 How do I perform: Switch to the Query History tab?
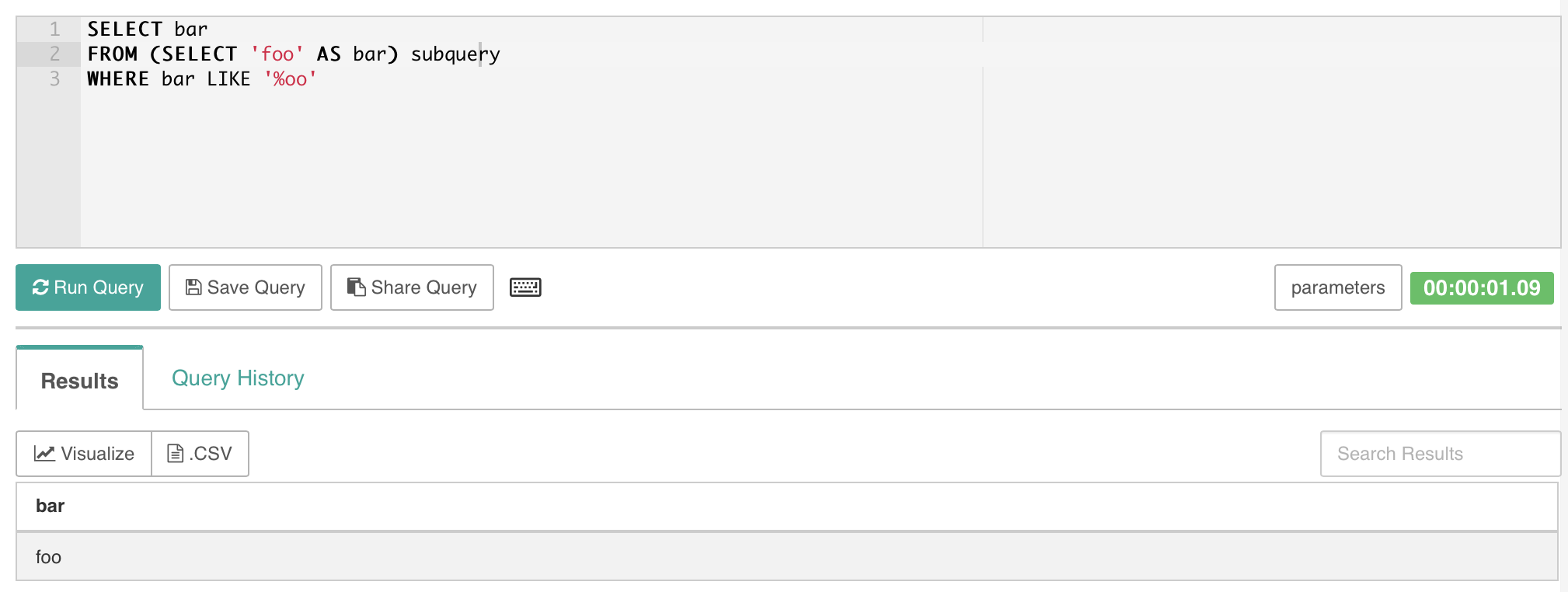[237, 378]
